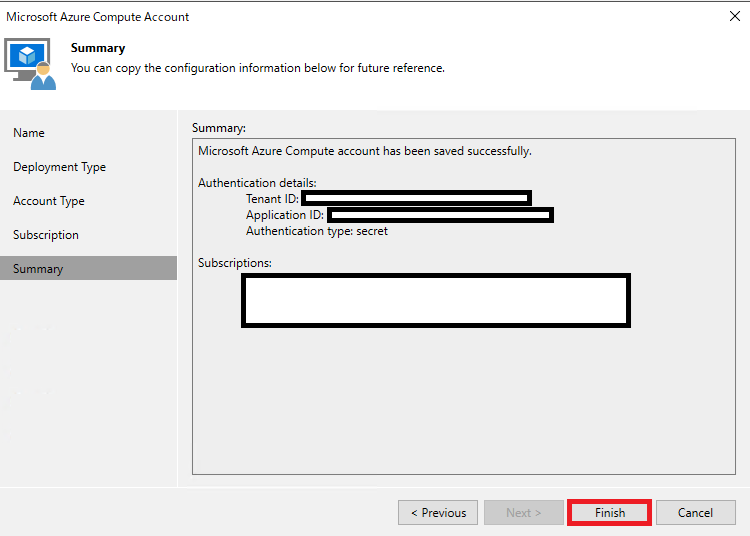This screenshot has width=750, height=536.
Task: Click the disabled Next button
Action: 524,513
